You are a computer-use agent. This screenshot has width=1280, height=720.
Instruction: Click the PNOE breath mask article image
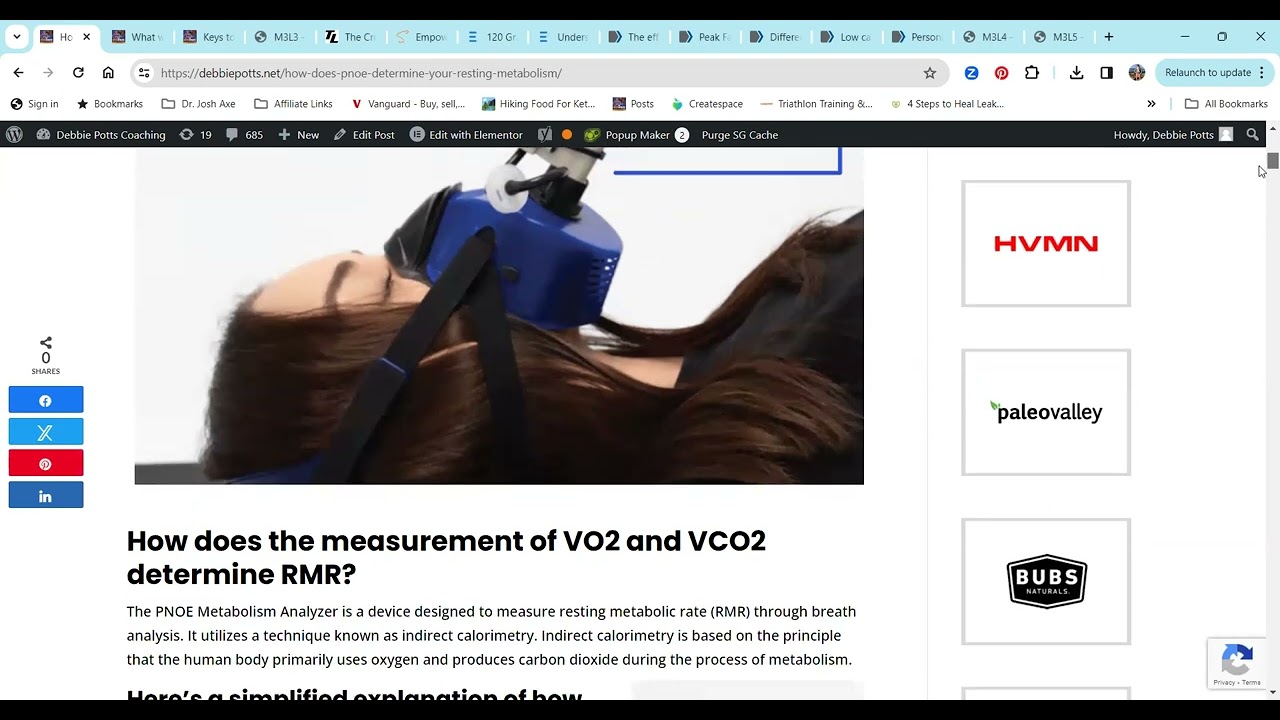click(499, 316)
